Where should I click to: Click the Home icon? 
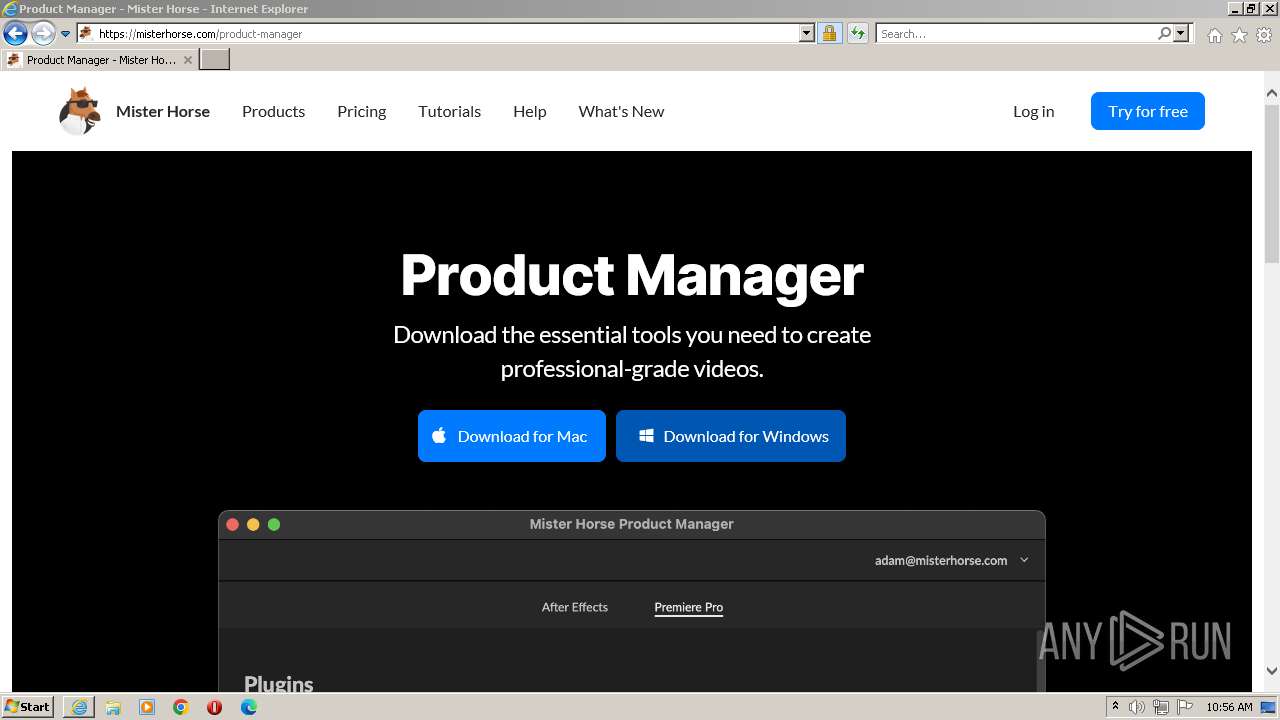click(x=1214, y=35)
